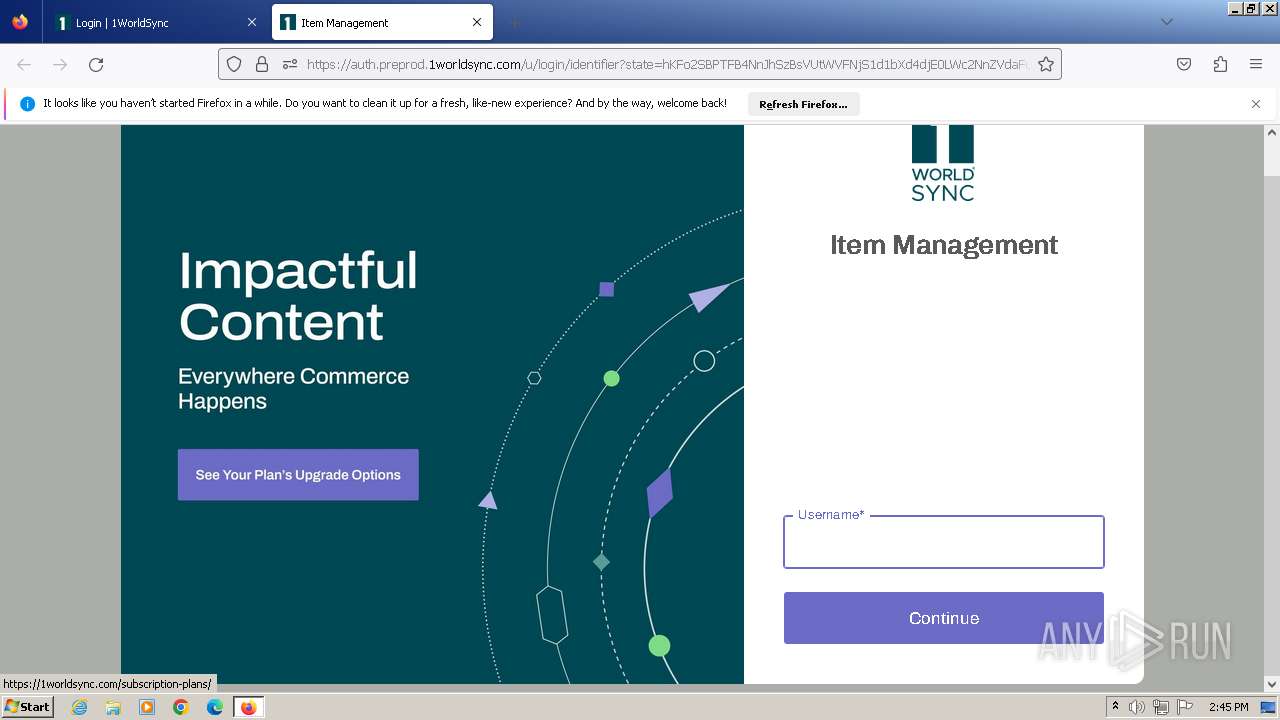Go forward with the forward arrow
The image size is (1280, 720).
[60, 64]
